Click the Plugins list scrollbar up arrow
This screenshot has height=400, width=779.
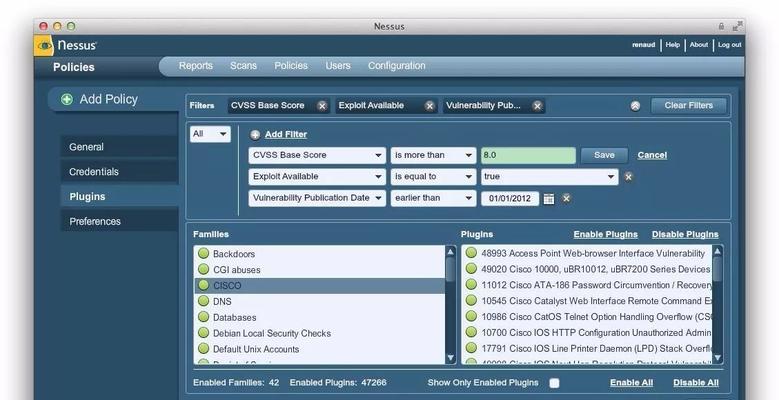coord(717,251)
